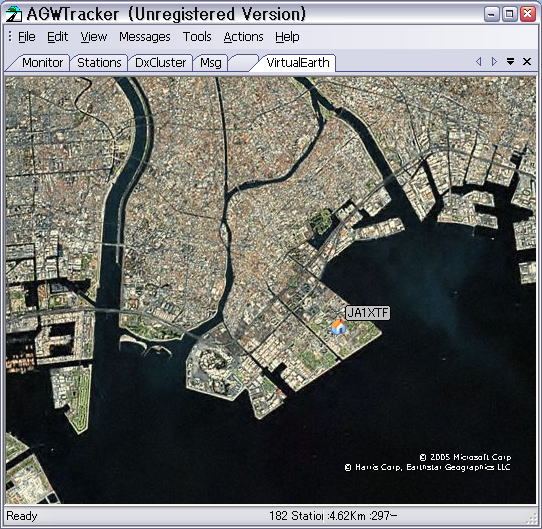Switch to the Msg tab
The image size is (542, 529).
click(211, 63)
